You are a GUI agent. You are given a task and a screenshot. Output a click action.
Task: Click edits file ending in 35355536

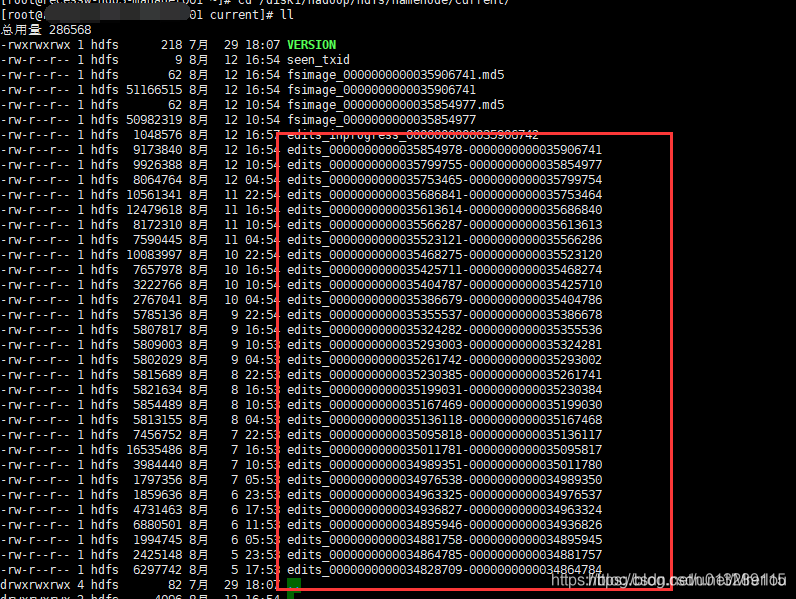(444, 330)
